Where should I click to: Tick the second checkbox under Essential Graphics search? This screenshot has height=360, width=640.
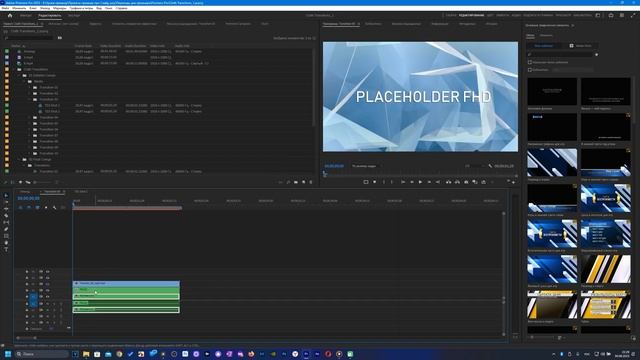click(530, 70)
